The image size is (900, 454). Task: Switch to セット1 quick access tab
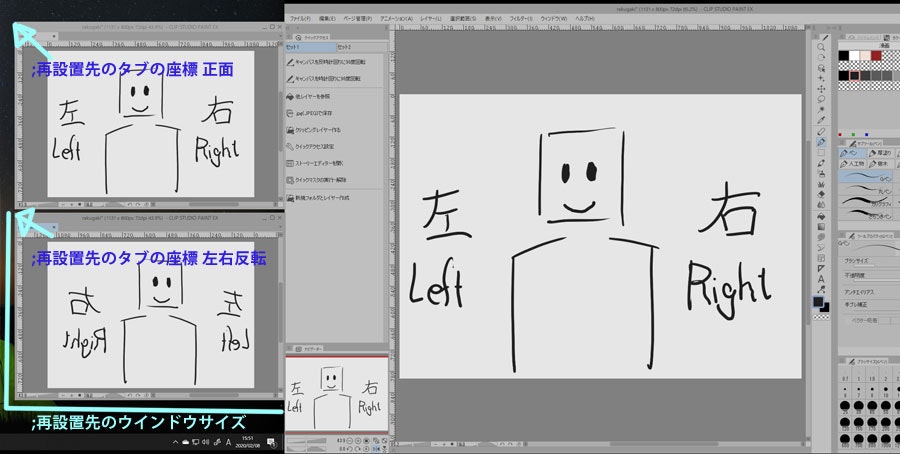point(310,47)
